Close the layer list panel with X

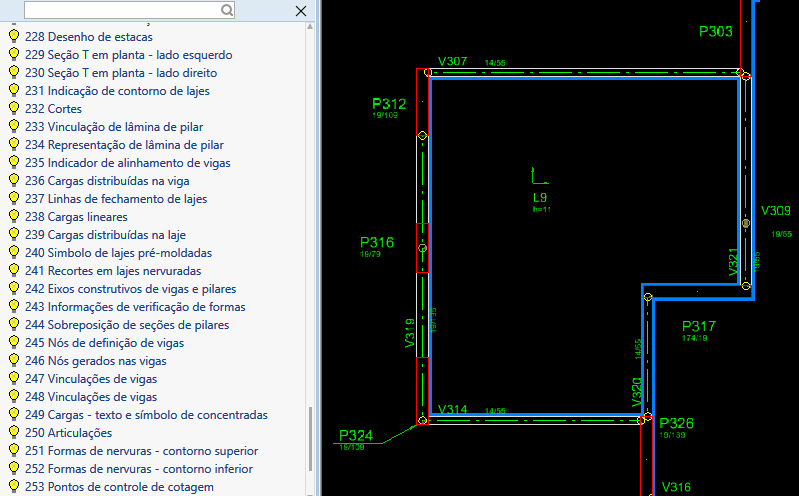(301, 10)
